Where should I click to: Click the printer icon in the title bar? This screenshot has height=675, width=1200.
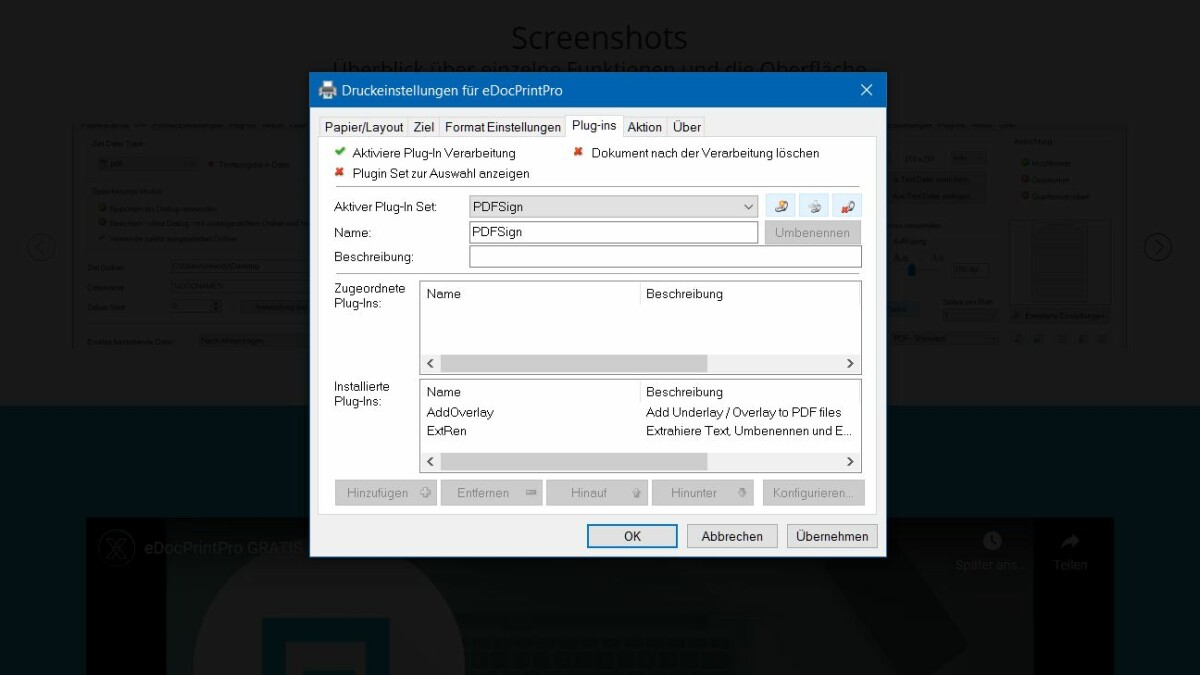point(328,90)
